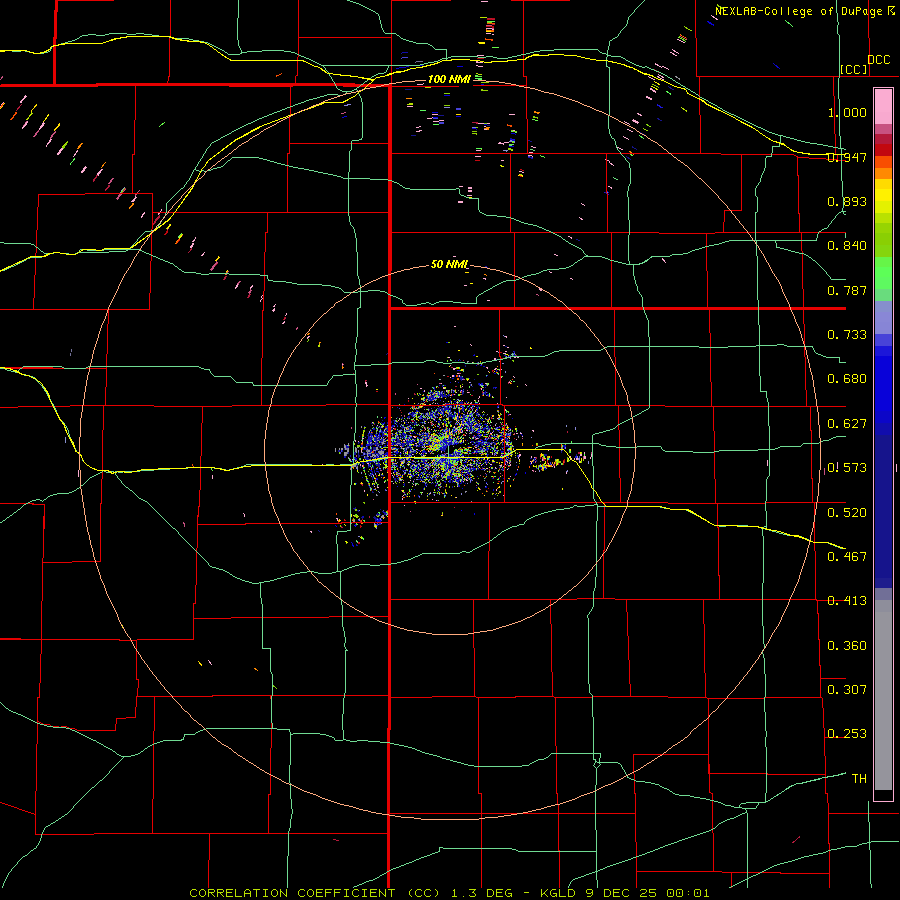Click the small echo cluster east of the radar

tap(560, 460)
